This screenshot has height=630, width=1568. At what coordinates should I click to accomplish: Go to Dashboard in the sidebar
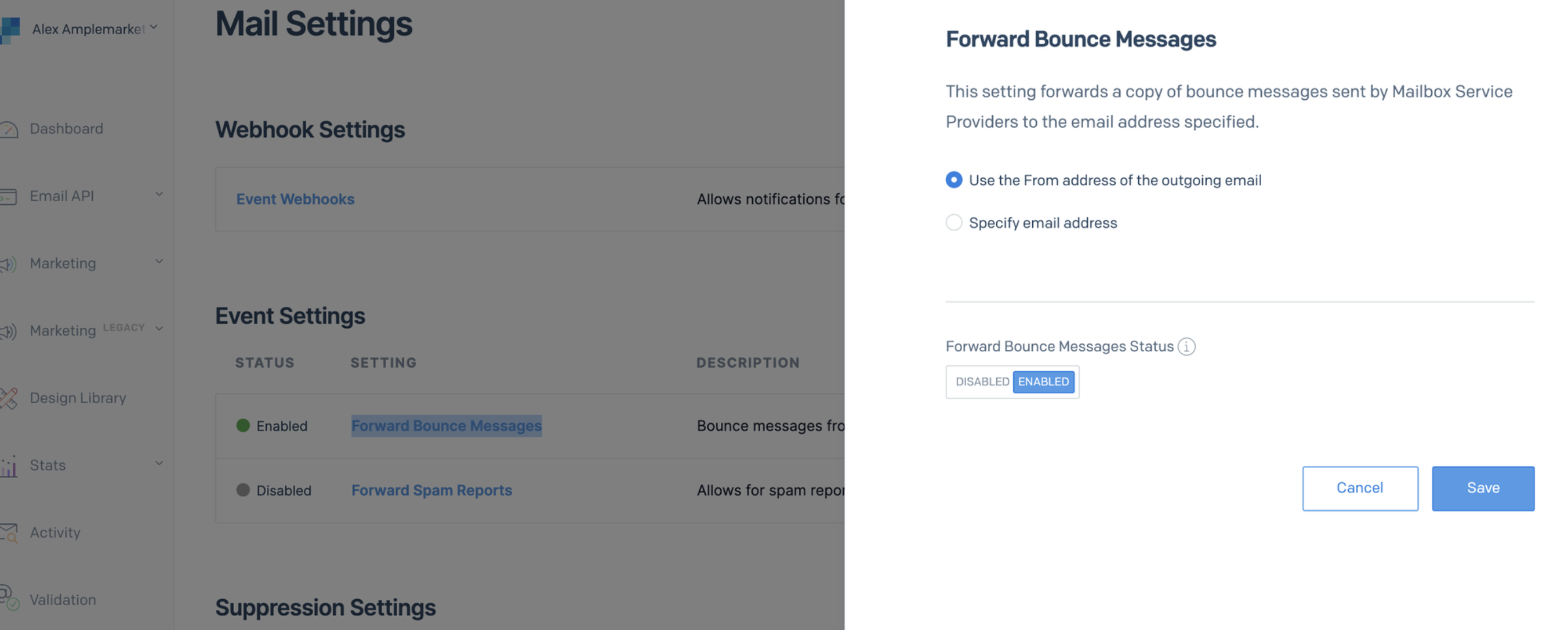66,129
